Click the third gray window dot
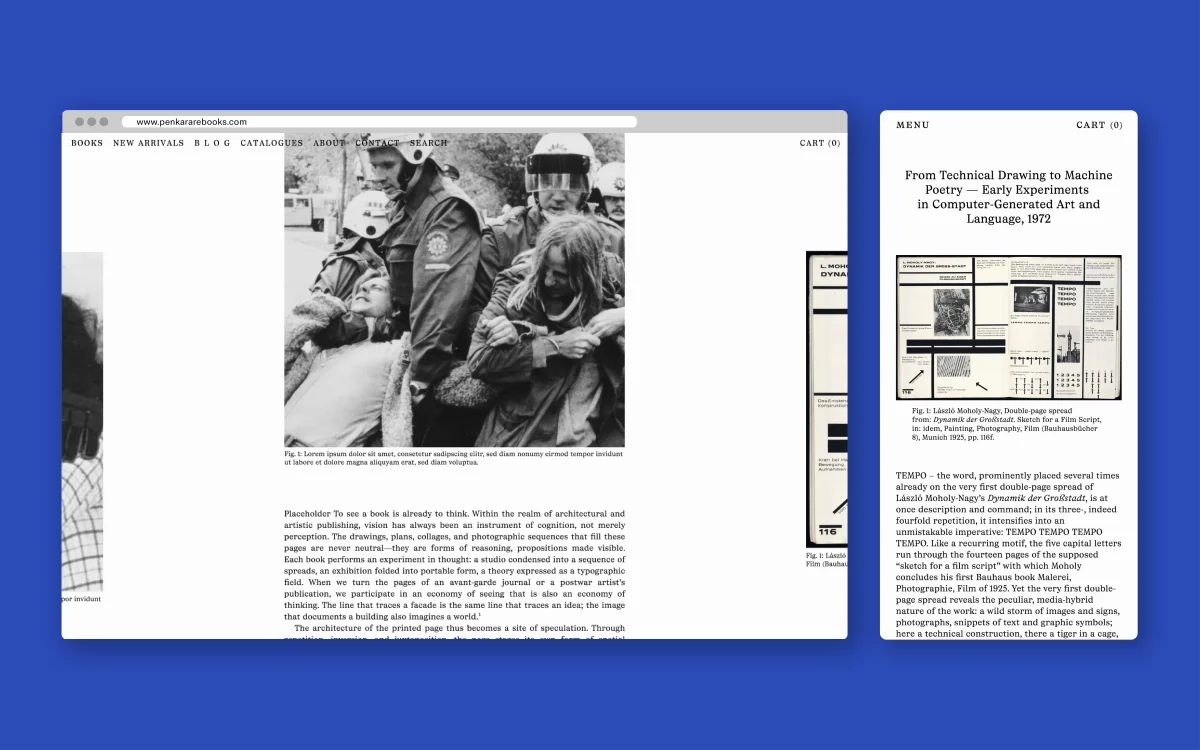 pyautogui.click(x=103, y=122)
